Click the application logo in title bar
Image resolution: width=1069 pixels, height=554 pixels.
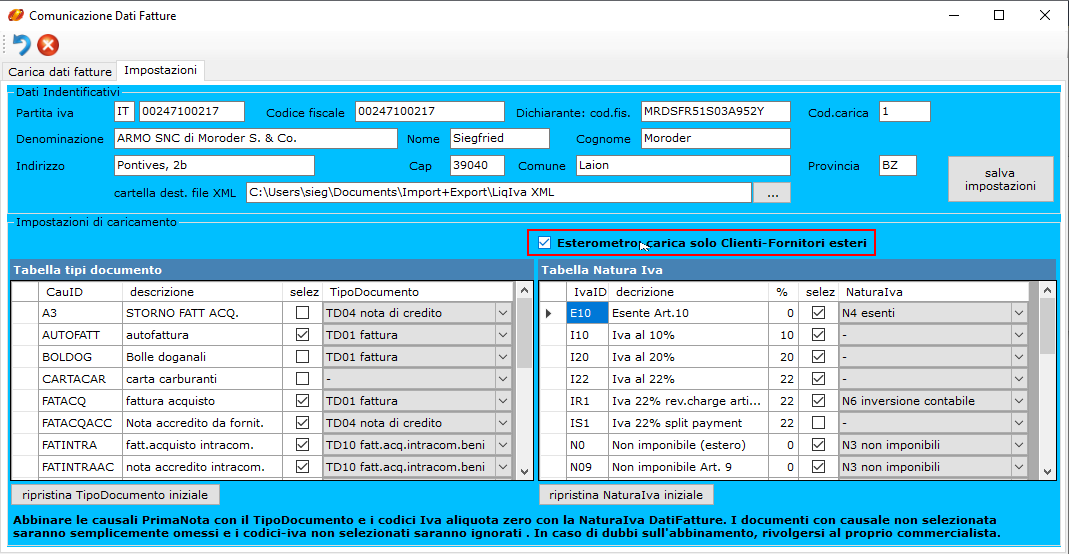click(x=15, y=16)
